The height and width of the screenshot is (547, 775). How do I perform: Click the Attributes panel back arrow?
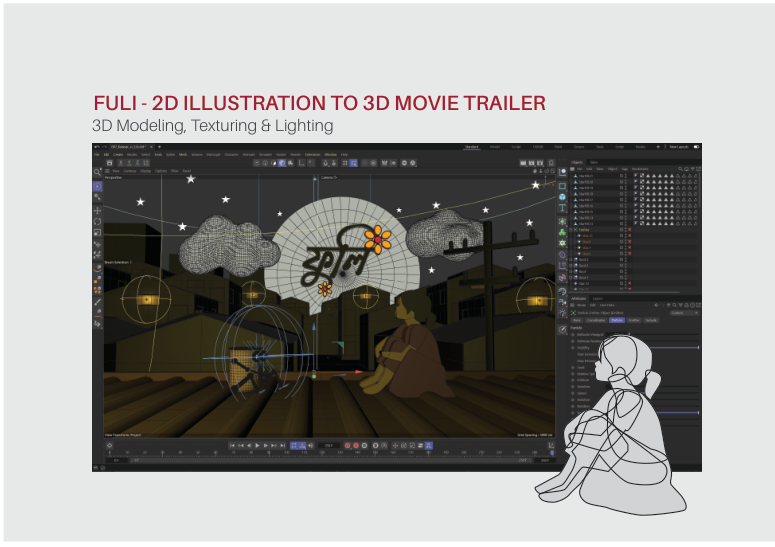tap(657, 305)
